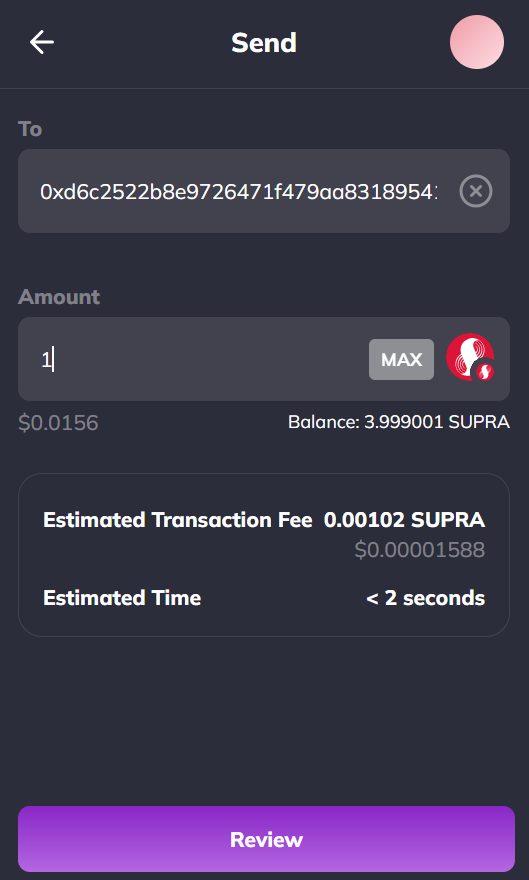Focus the recipient address field
Viewport: 529px width, 880px height.
click(264, 191)
